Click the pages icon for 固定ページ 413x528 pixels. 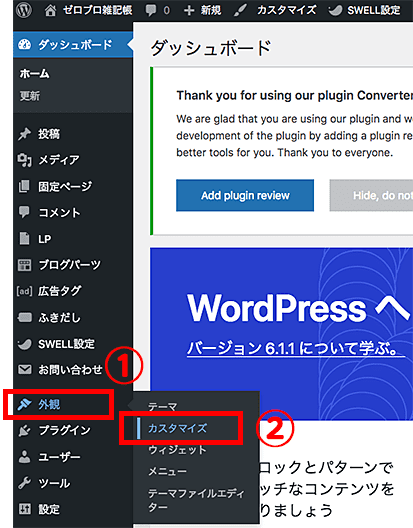[x=24, y=186]
